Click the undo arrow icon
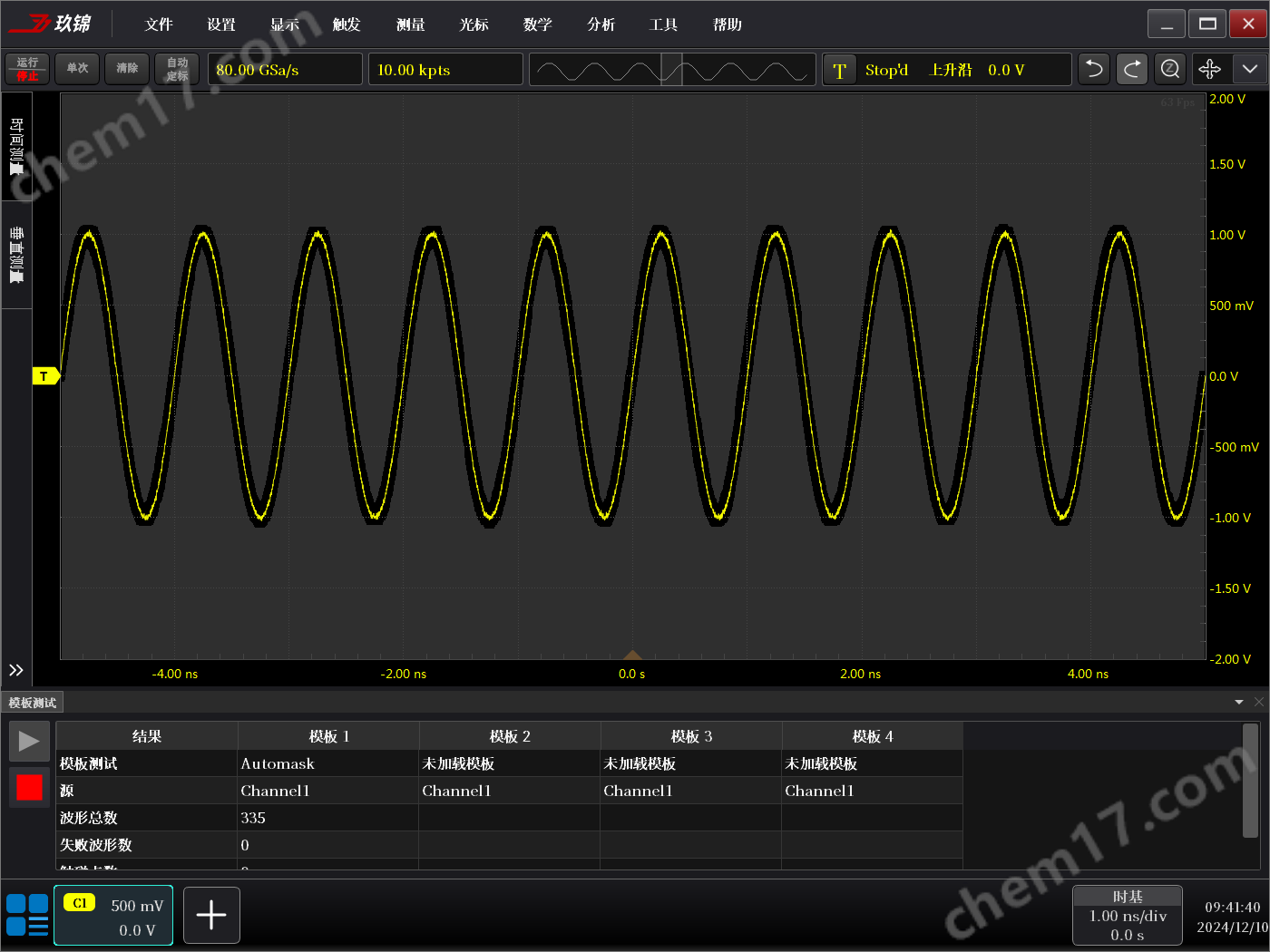 click(x=1094, y=70)
